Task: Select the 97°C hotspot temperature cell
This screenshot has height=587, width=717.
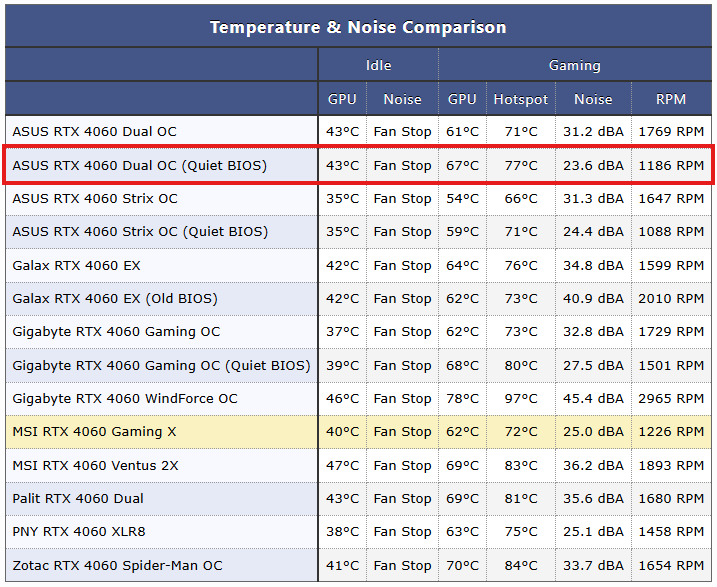Action: (x=520, y=398)
